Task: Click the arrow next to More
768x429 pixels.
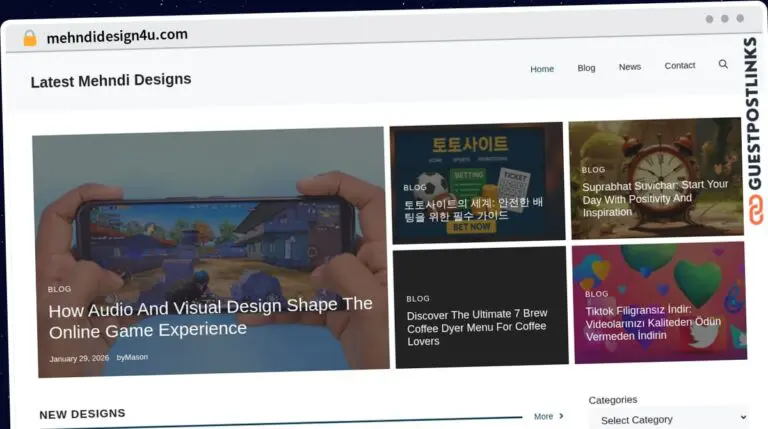Action: point(561,416)
